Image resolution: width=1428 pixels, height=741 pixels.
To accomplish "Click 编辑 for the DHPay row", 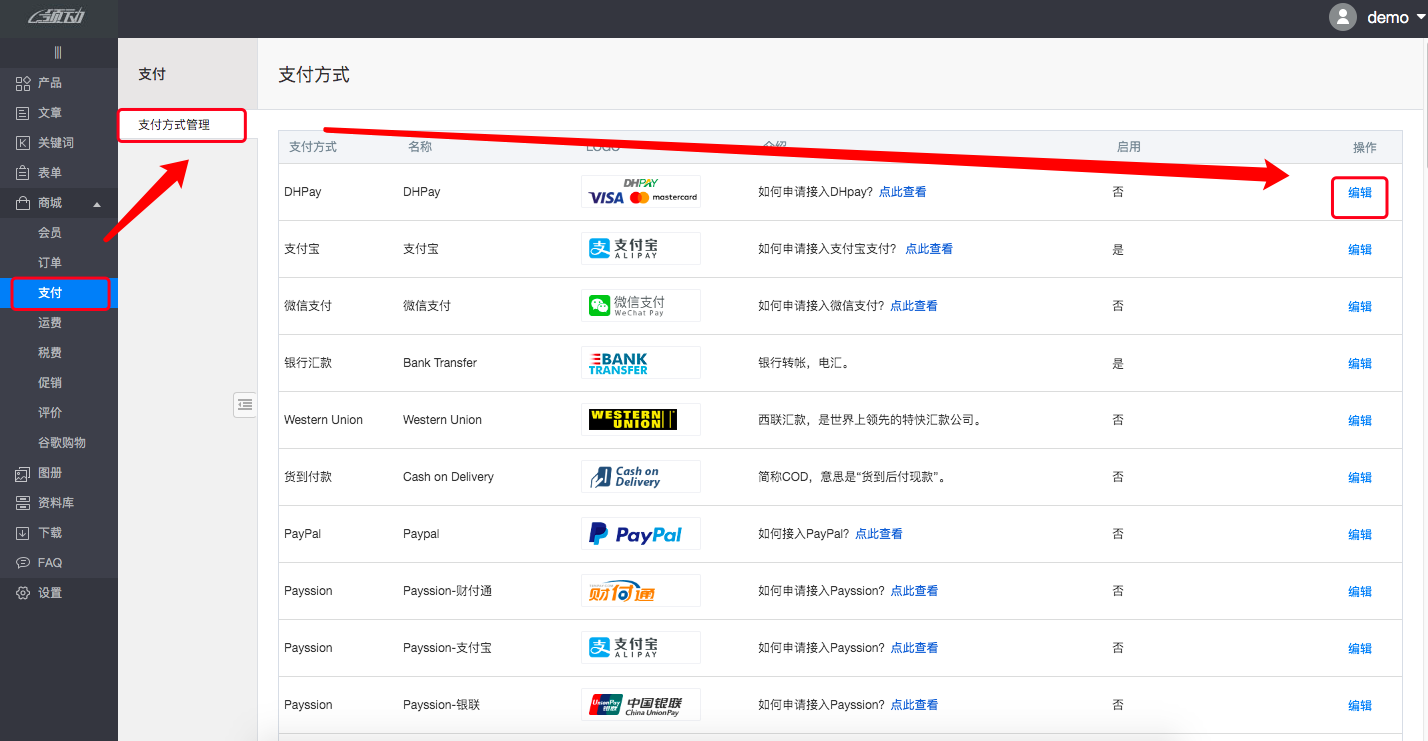I will 1360,193.
